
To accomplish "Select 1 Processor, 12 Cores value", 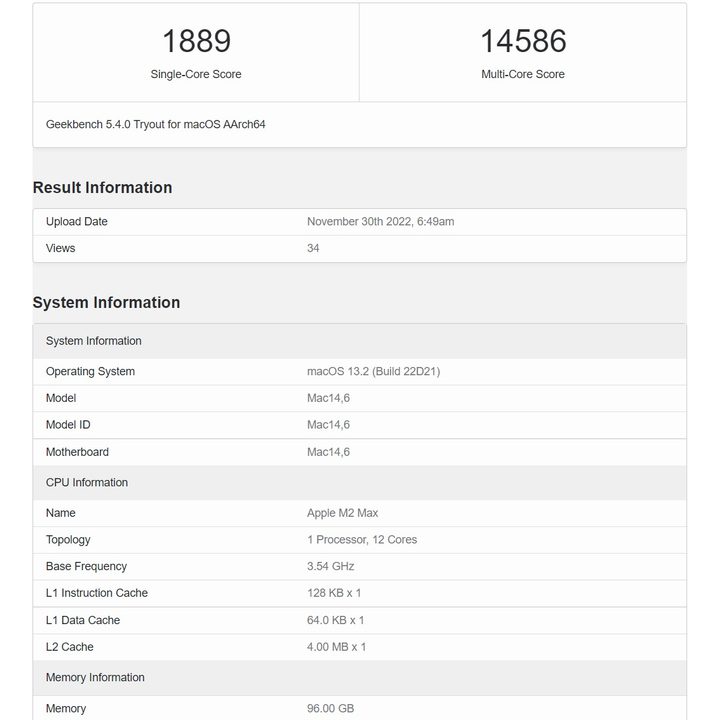I will point(362,540).
